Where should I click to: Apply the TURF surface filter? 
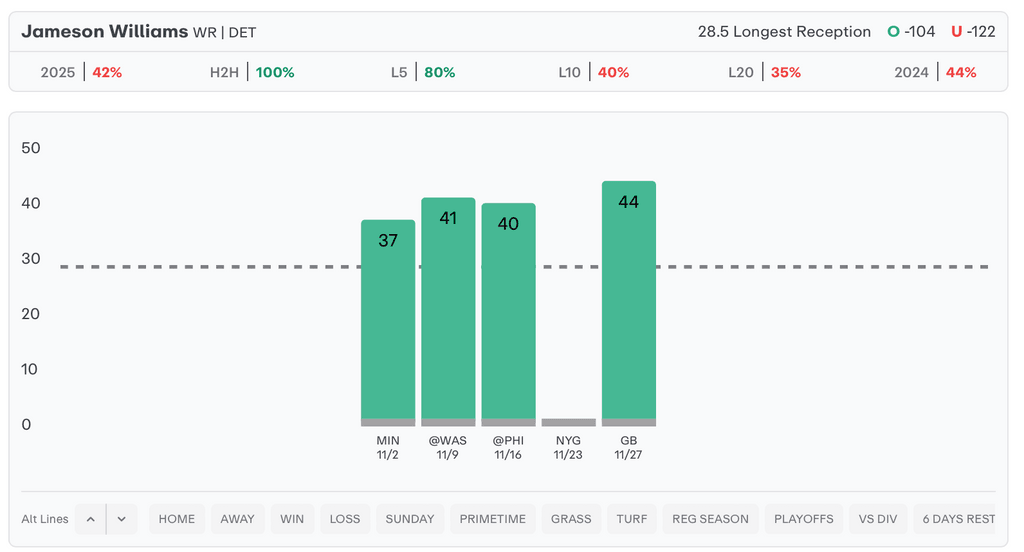pyautogui.click(x=632, y=519)
